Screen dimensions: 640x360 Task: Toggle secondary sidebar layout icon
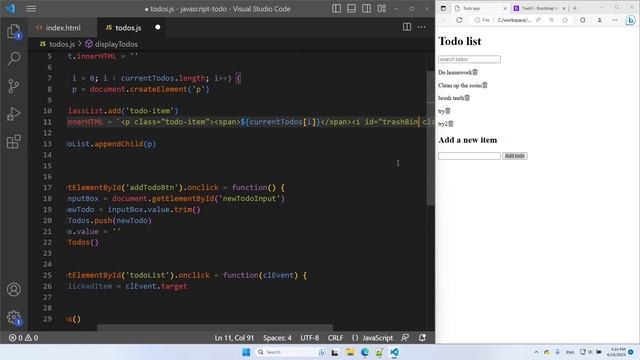[x=367, y=9]
